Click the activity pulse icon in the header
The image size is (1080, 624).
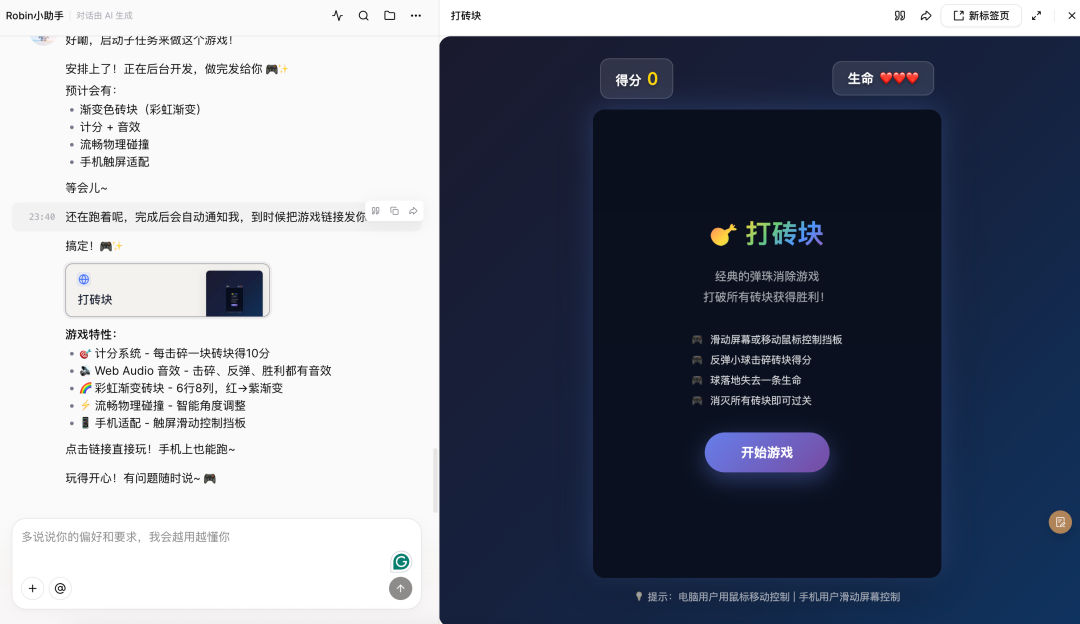[337, 16]
